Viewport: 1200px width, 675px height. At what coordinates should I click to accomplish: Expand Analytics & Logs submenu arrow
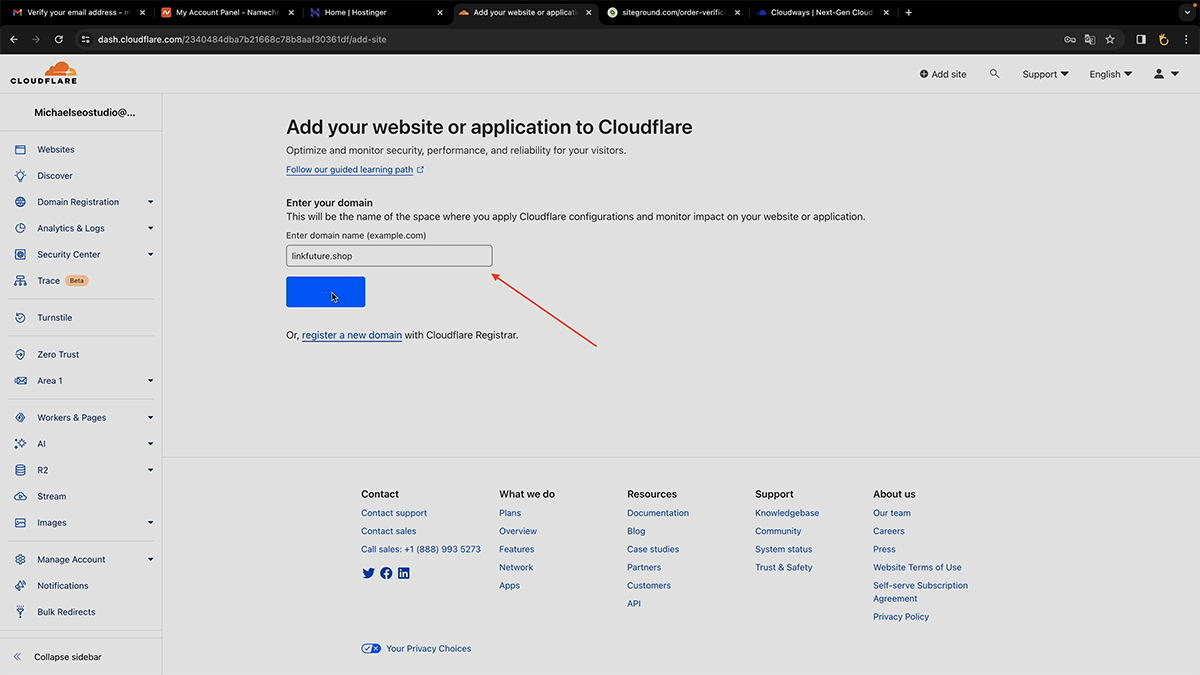coord(151,228)
